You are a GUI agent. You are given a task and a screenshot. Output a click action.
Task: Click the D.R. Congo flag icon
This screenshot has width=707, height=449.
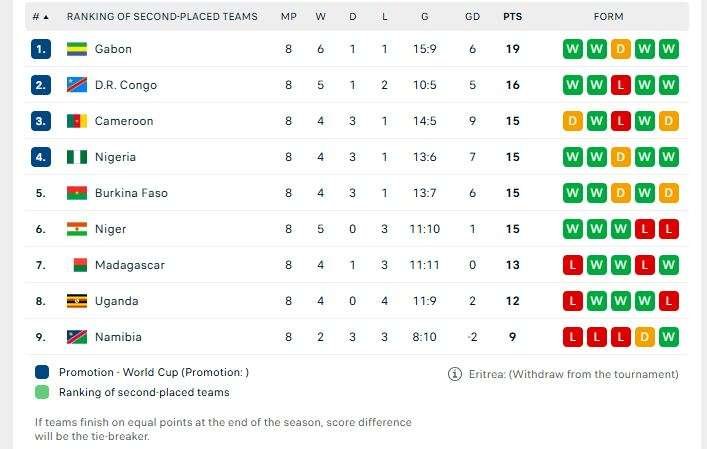coord(76,85)
